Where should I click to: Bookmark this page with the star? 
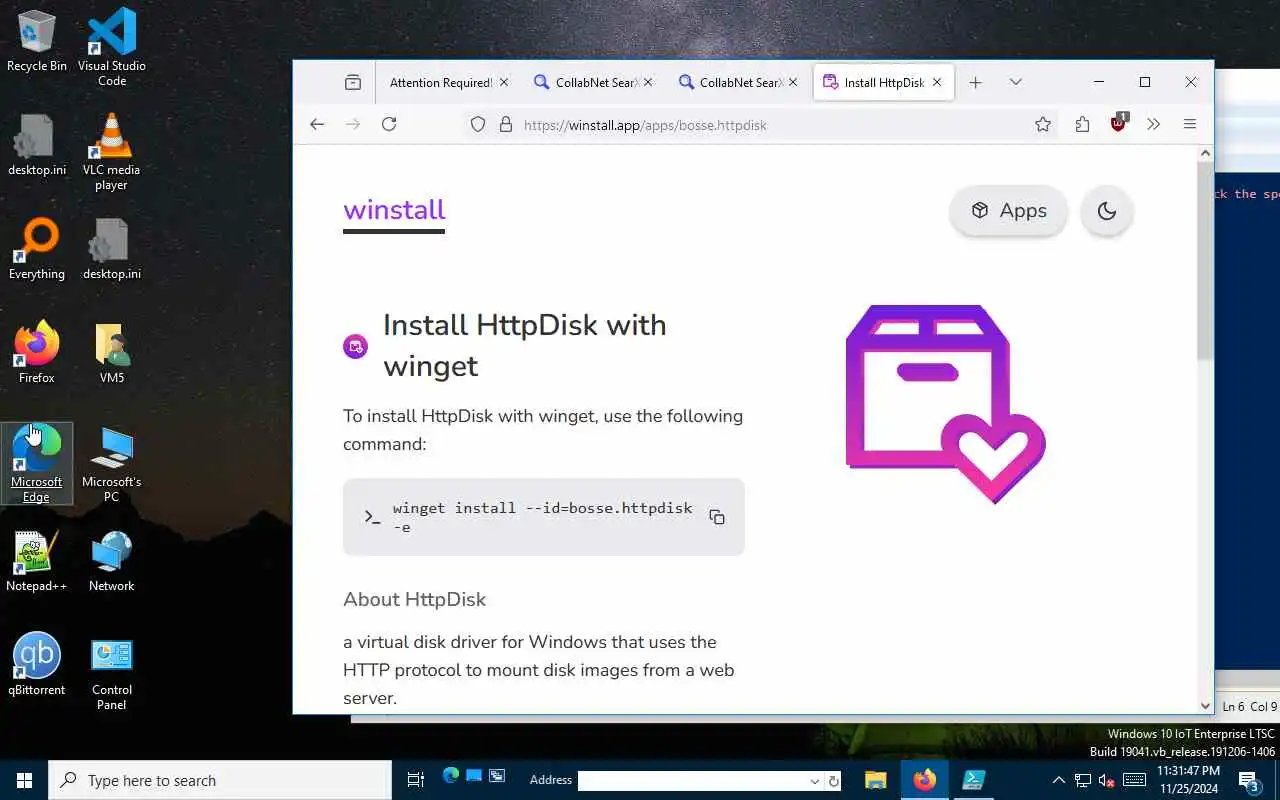tap(1043, 125)
